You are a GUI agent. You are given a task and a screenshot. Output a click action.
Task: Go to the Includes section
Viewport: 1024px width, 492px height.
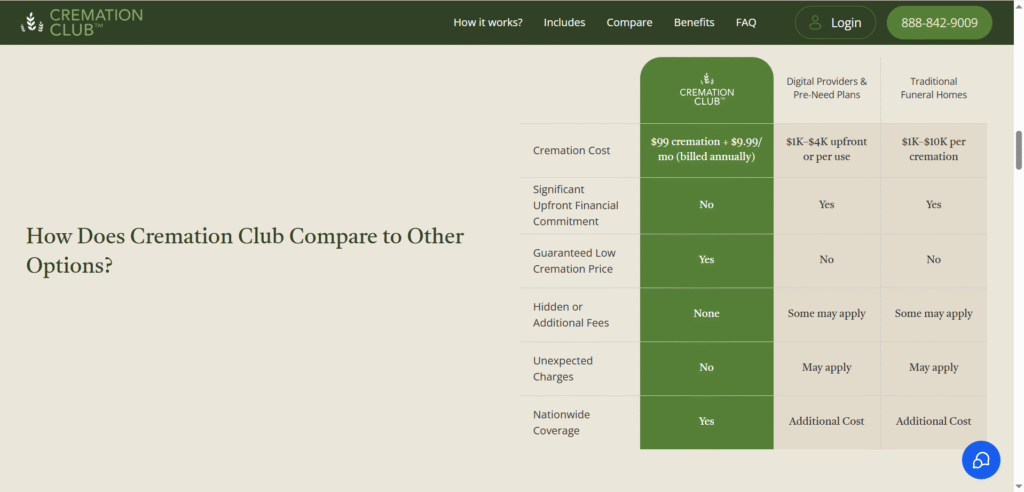(x=564, y=22)
